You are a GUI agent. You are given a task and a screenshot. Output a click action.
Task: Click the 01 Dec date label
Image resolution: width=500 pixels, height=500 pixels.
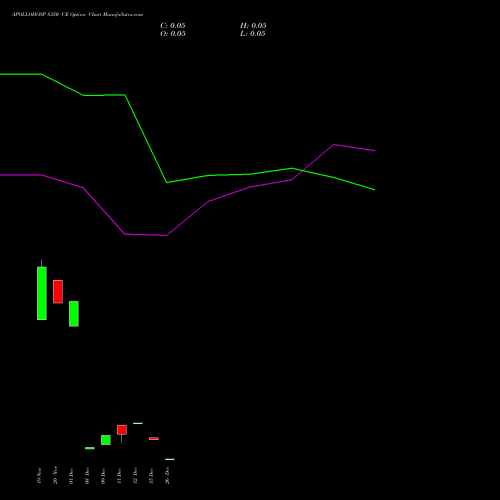click(71, 476)
